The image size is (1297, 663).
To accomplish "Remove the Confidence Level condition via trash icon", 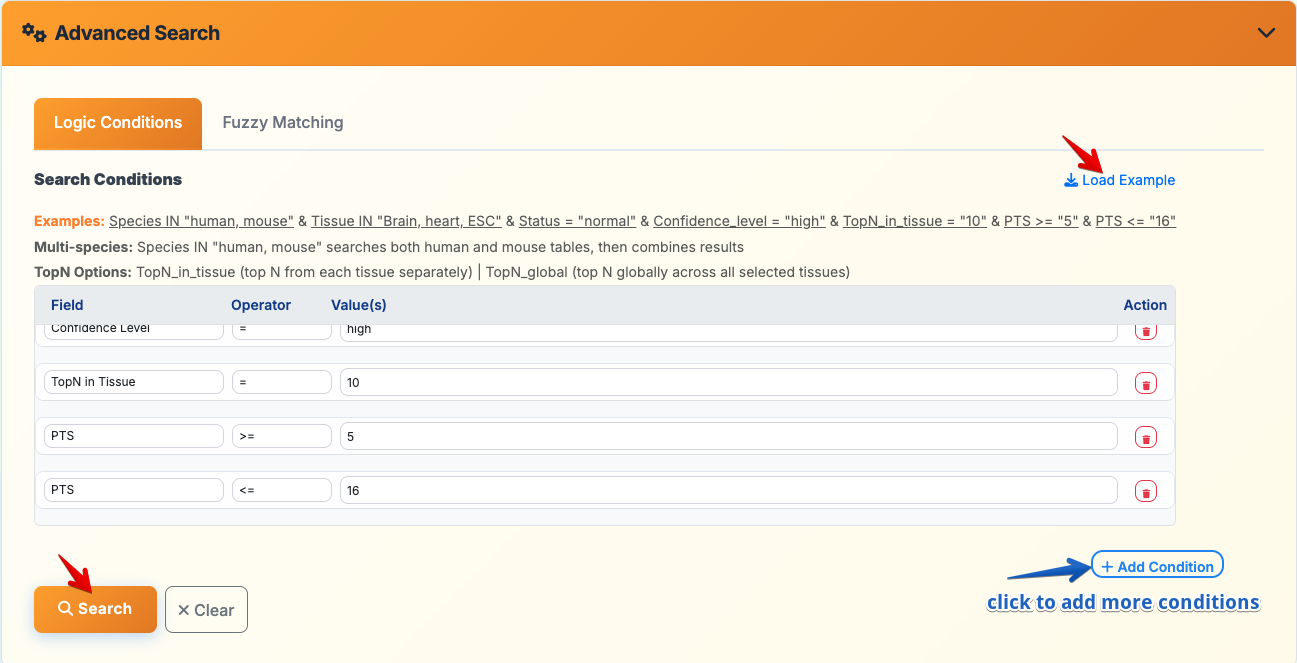I will click(1145, 331).
